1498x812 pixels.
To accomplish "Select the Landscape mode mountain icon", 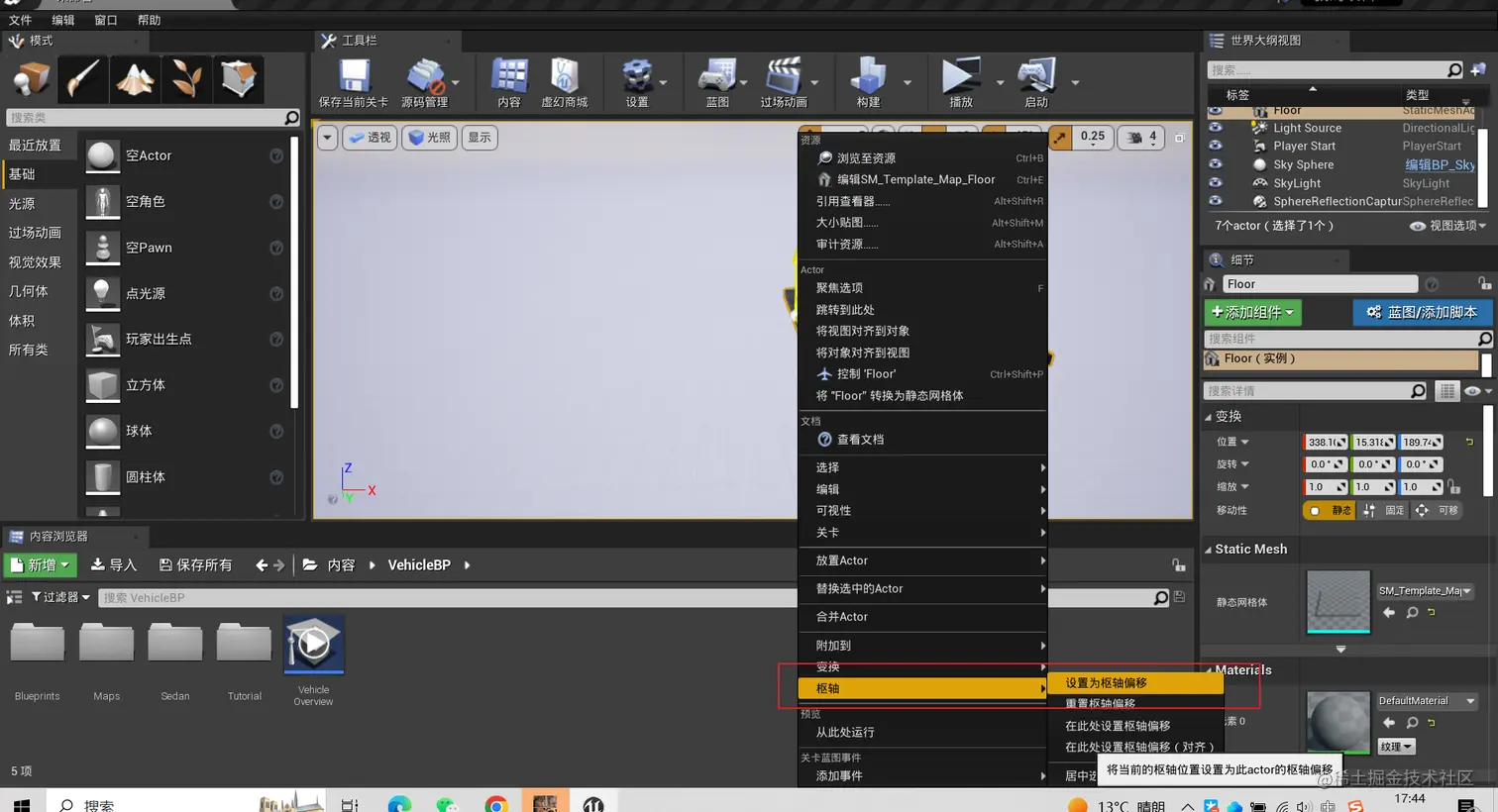I will pos(134,78).
